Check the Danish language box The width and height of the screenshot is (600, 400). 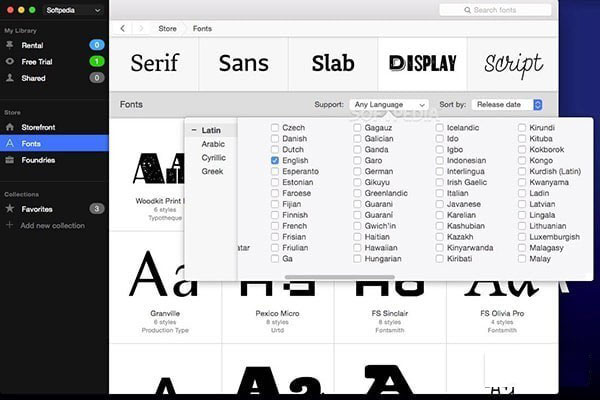[x=275, y=138]
